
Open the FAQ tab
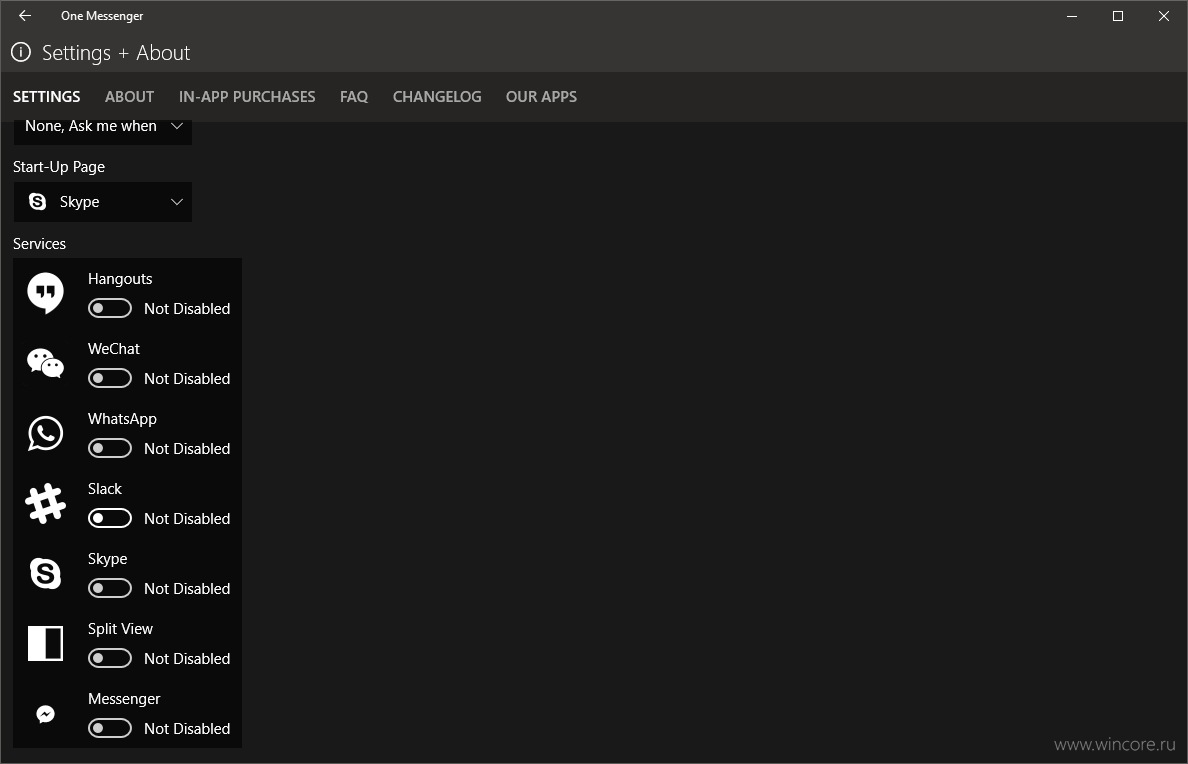[354, 96]
